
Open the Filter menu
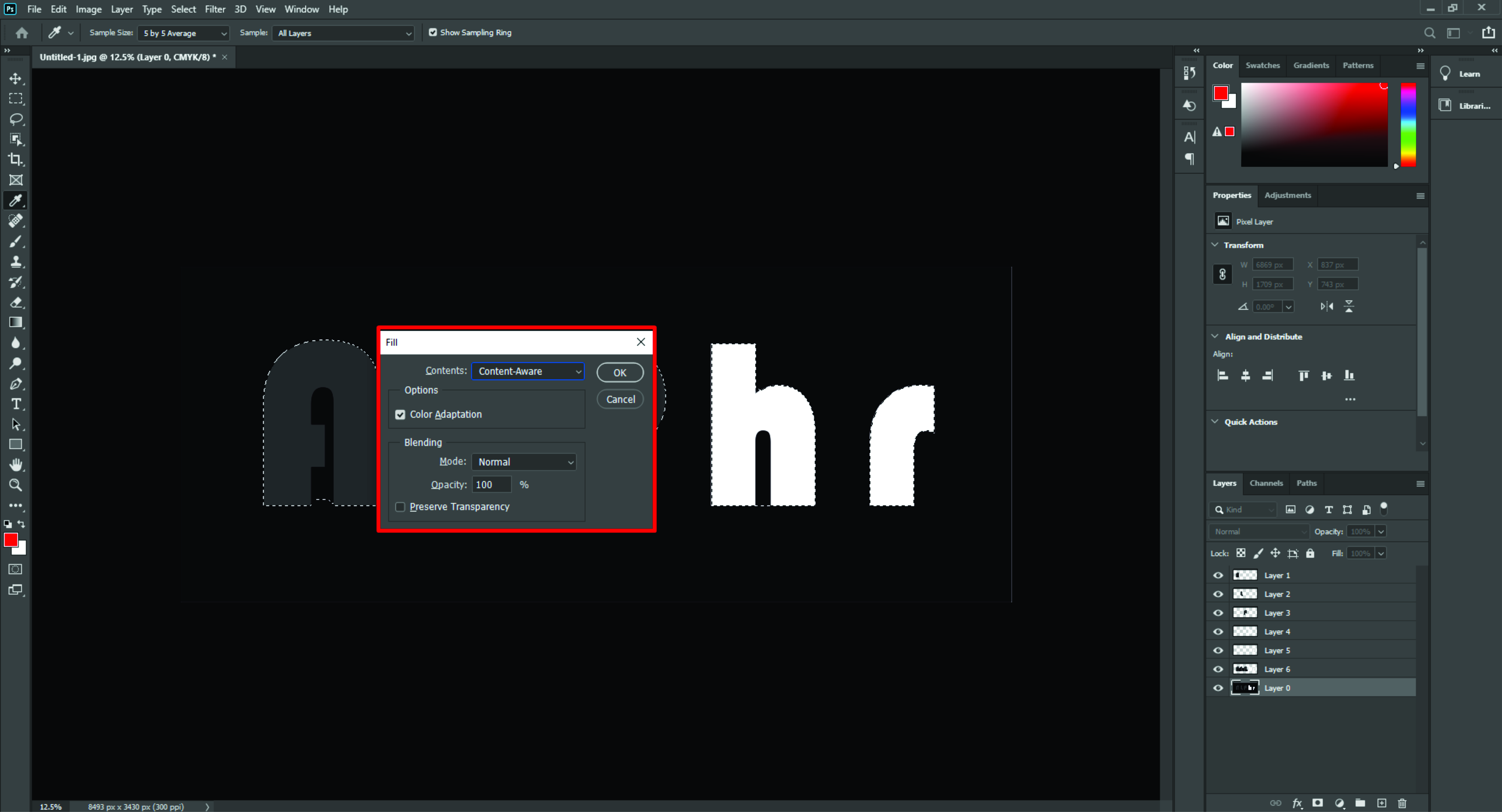point(215,9)
